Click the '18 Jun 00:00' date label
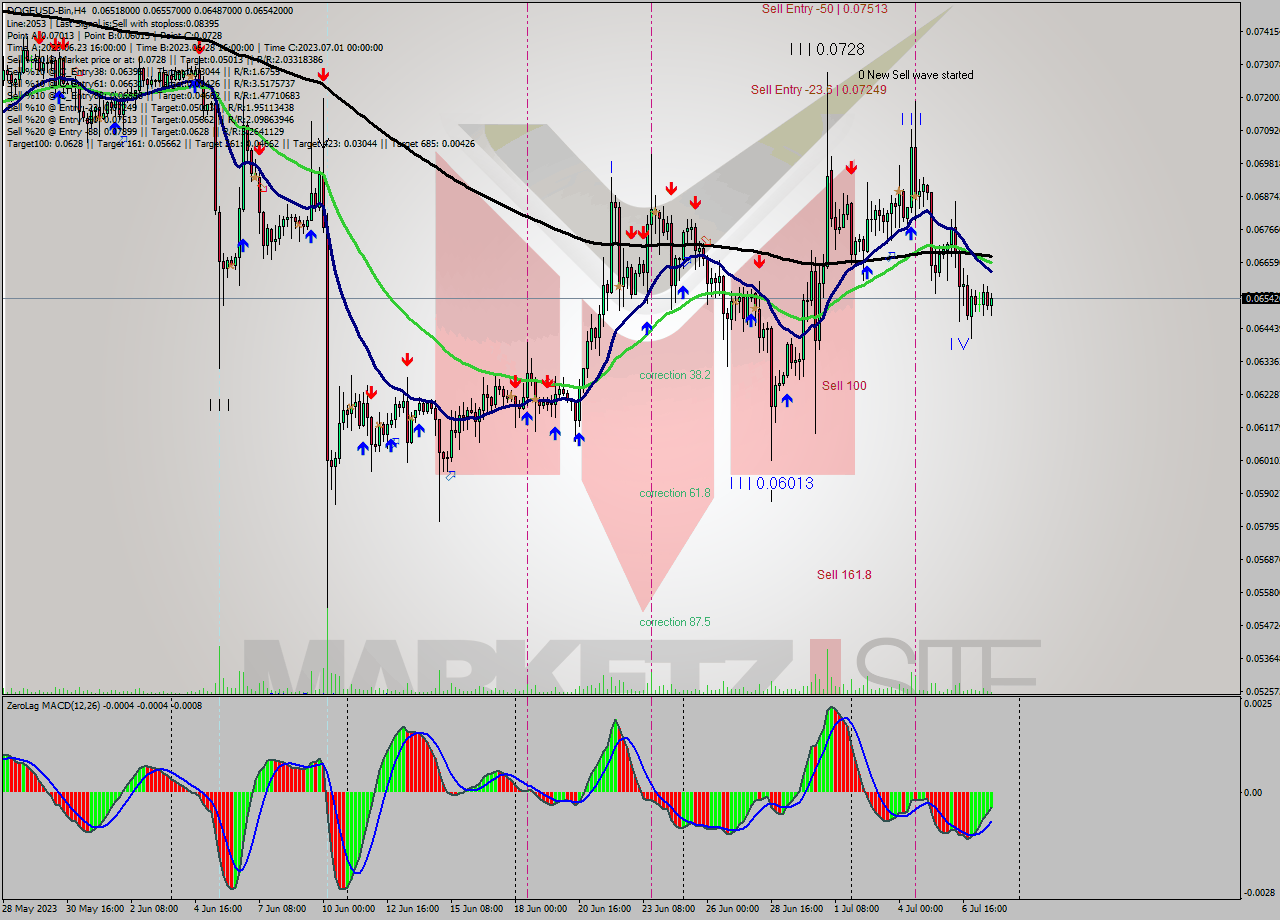1280x920 pixels. [x=539, y=909]
